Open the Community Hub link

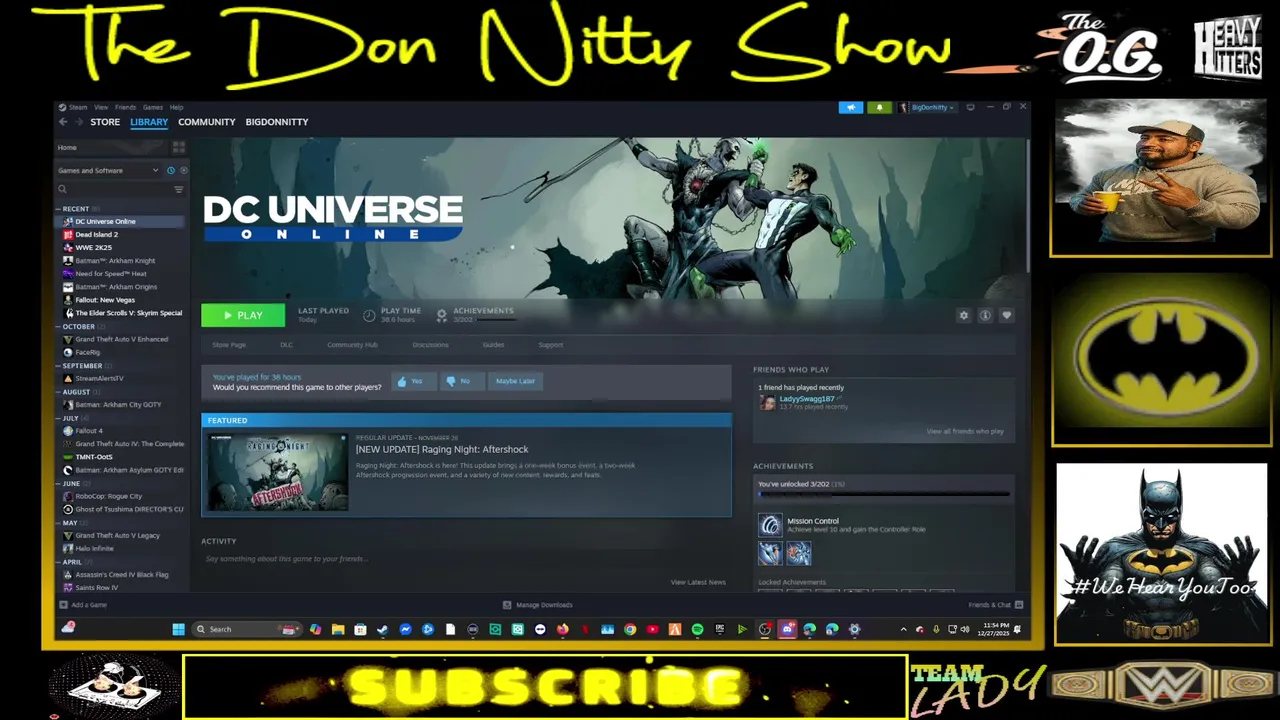pyautogui.click(x=352, y=345)
